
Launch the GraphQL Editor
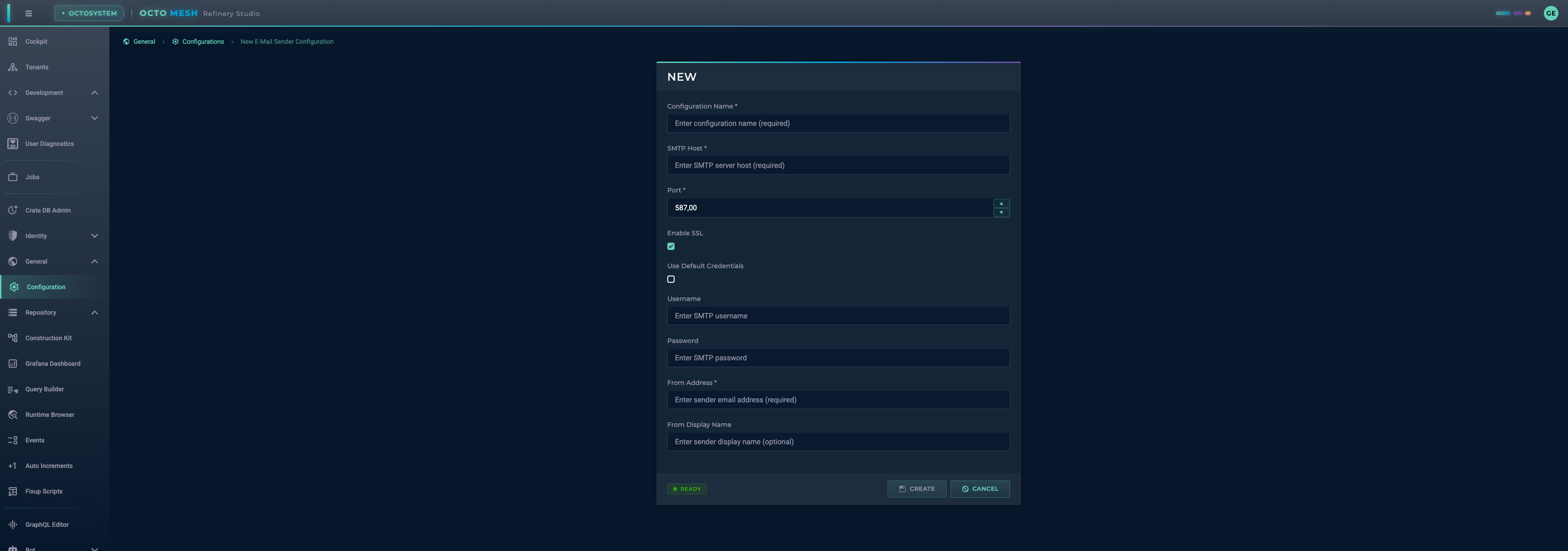[x=13, y=524]
